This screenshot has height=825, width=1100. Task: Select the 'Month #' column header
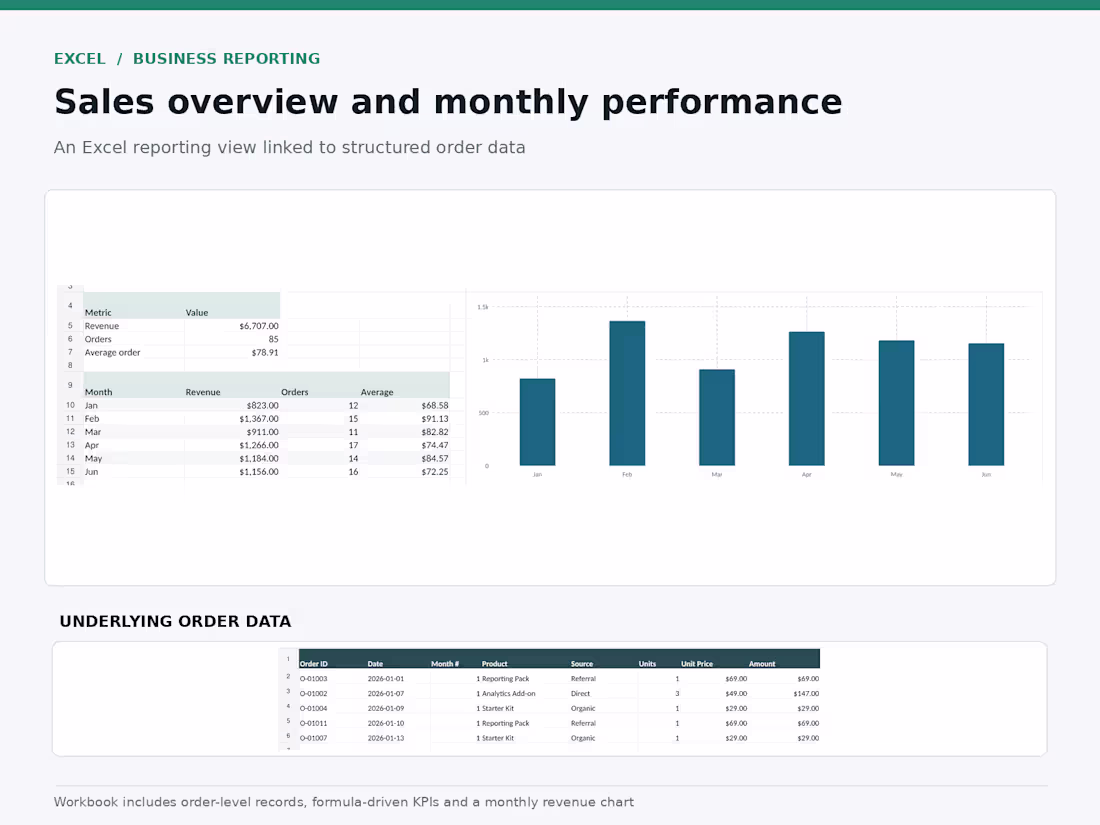(x=455, y=659)
